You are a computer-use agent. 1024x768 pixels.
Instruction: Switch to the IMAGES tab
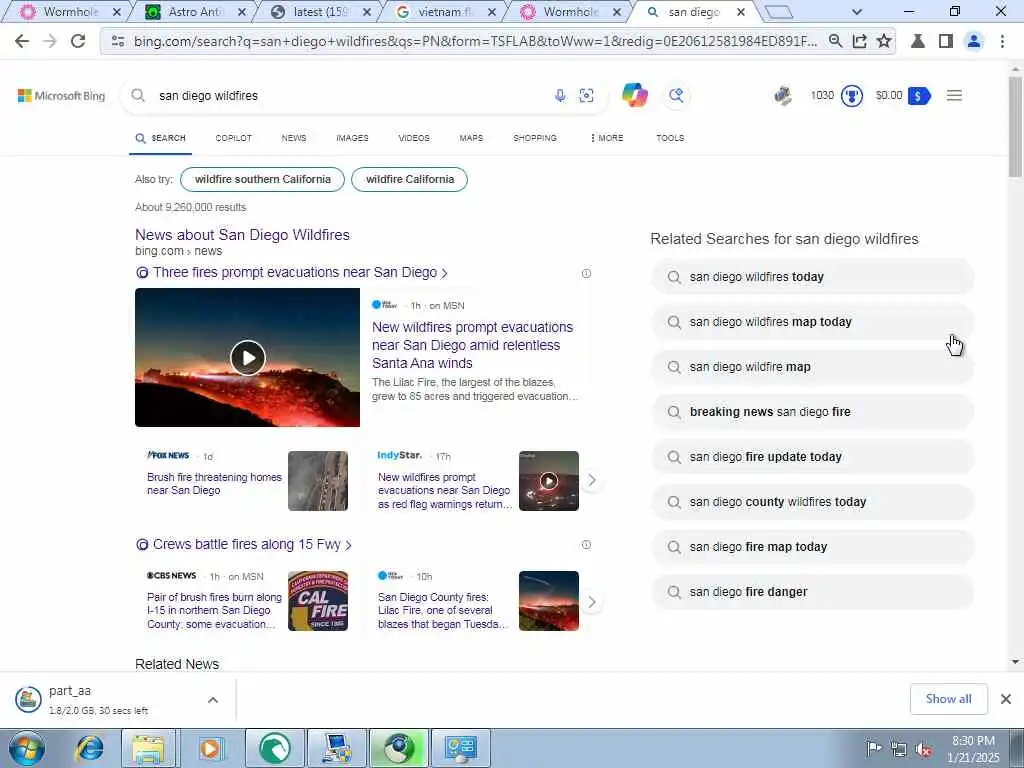click(x=352, y=138)
